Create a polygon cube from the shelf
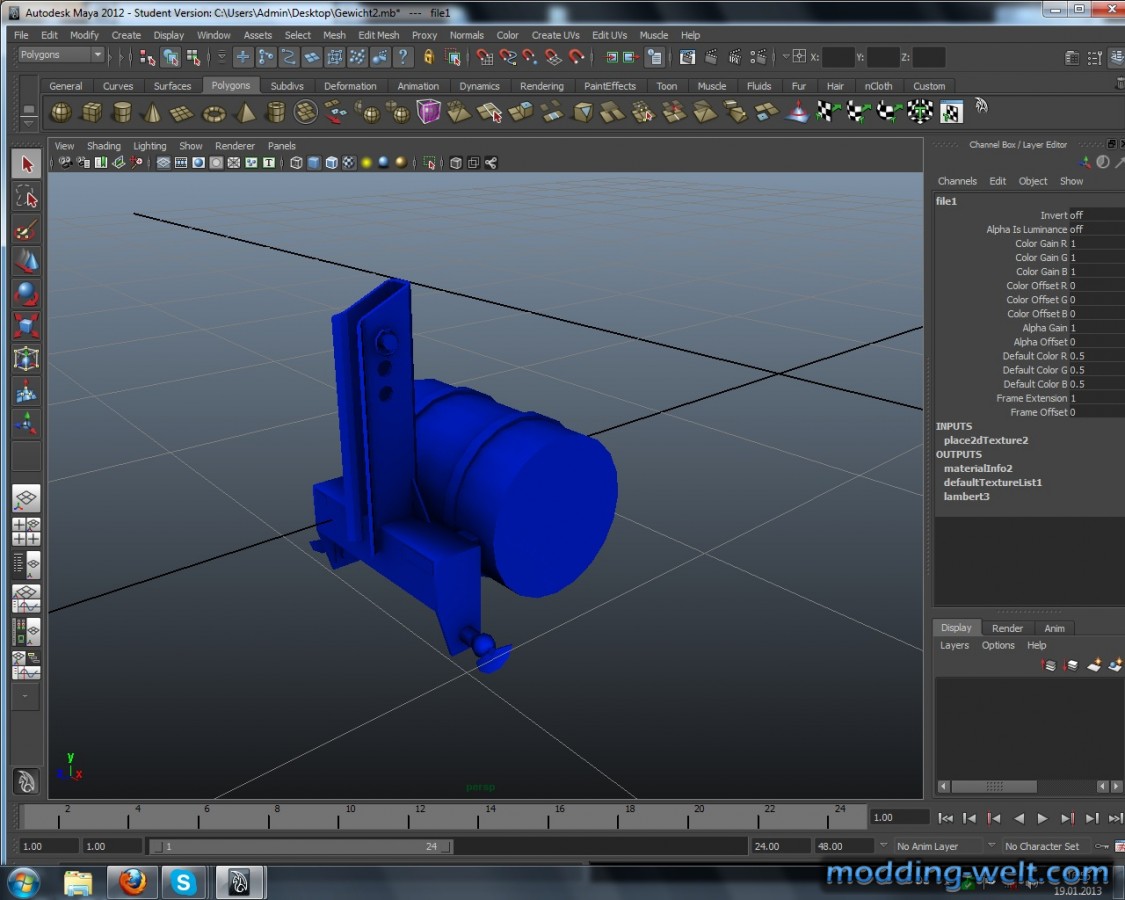Image resolution: width=1125 pixels, height=900 pixels. tap(92, 113)
